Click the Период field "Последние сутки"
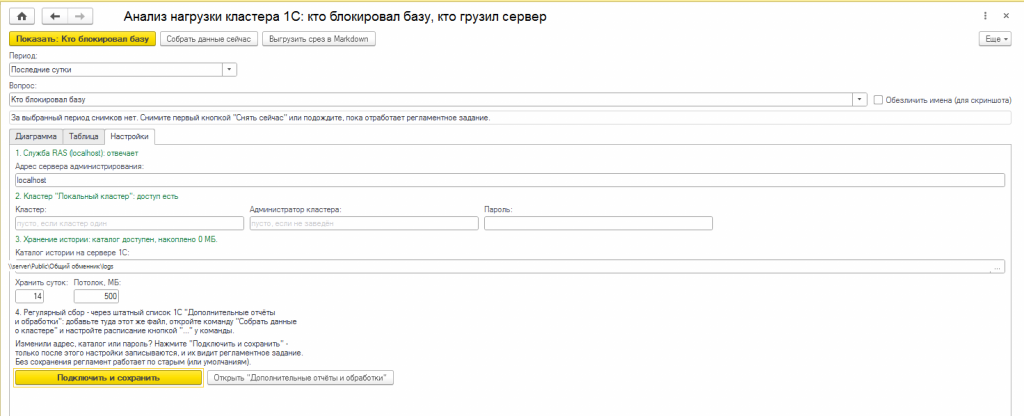Image resolution: width=1024 pixels, height=416 pixels. click(116, 69)
